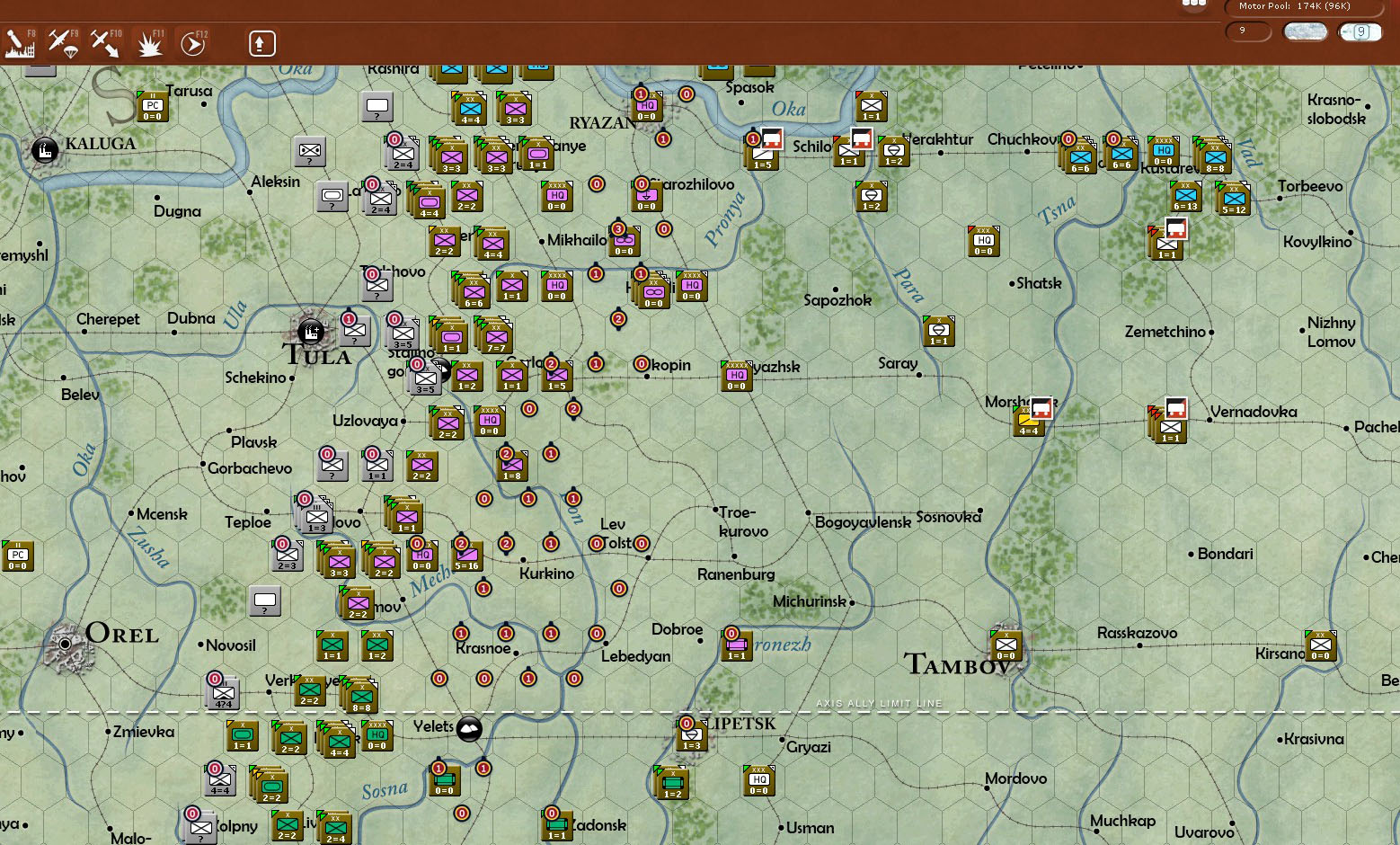
Task: Select the HQ counter northwest of Shatsk
Action: [983, 241]
